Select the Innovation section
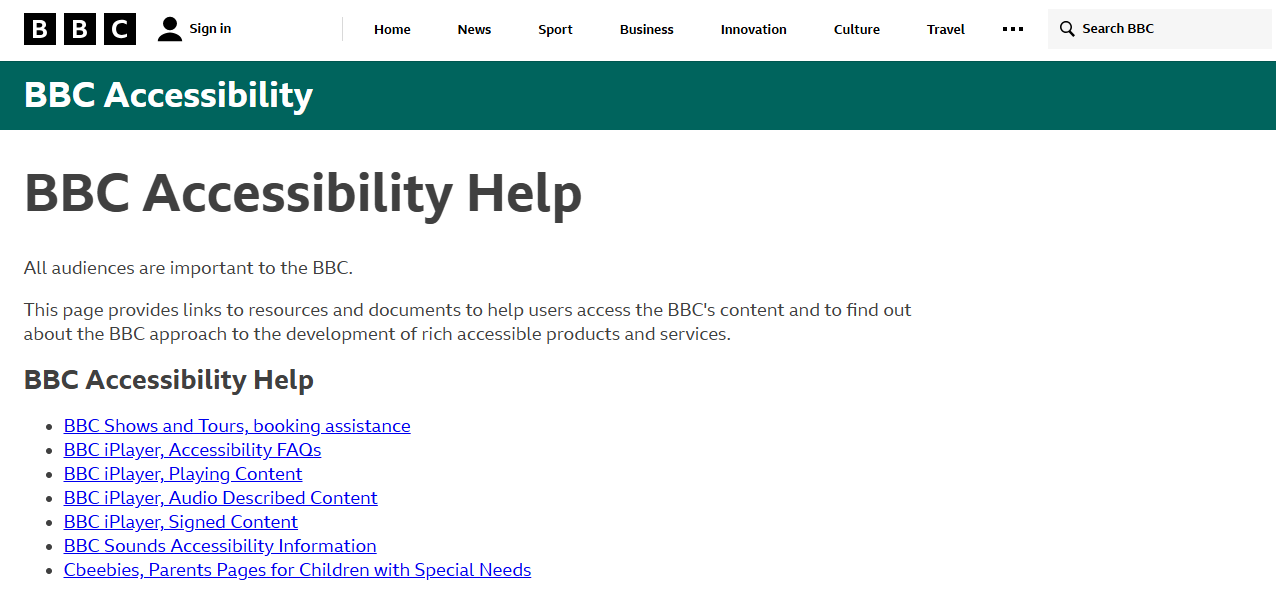Viewport: 1276px width, 595px height. (x=753, y=29)
